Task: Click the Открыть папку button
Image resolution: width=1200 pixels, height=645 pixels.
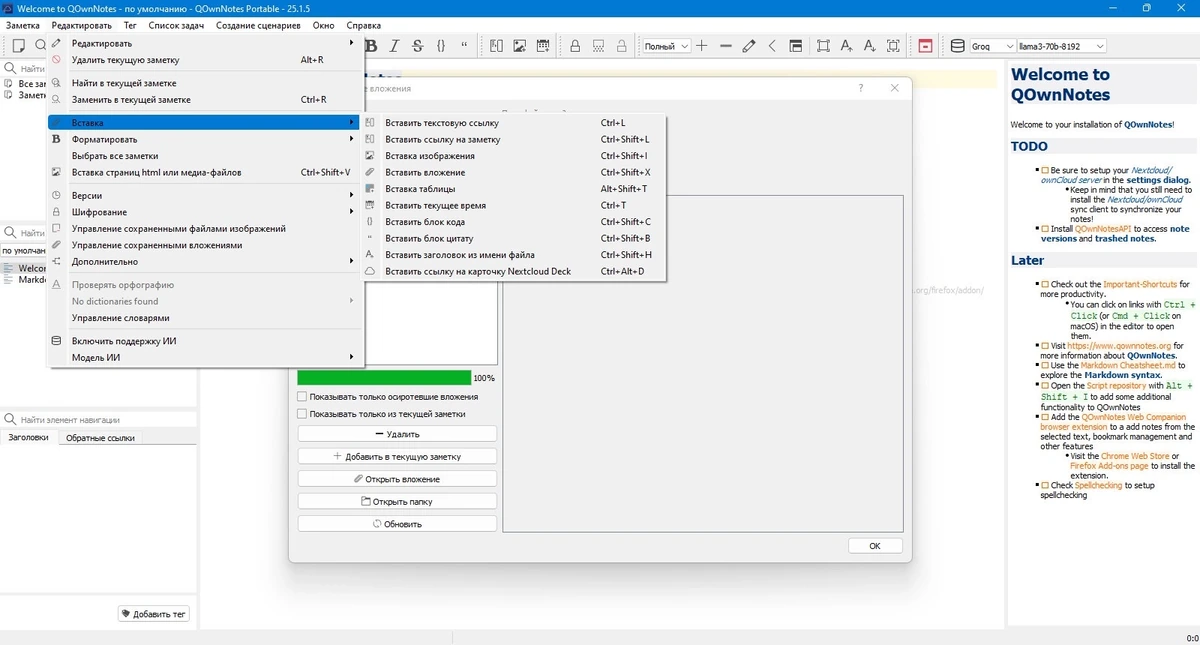Action: click(397, 501)
